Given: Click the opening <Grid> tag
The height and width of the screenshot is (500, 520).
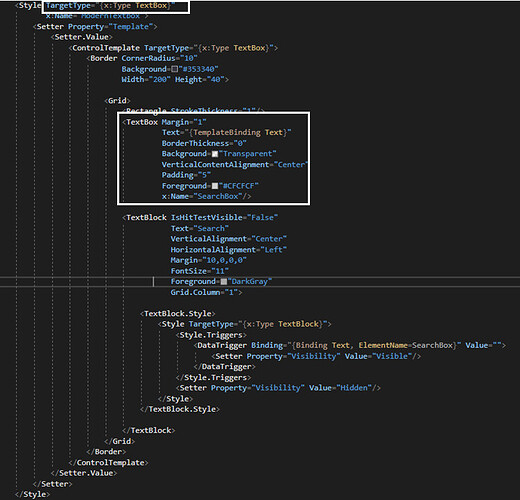Looking at the screenshot, I should coord(117,101).
